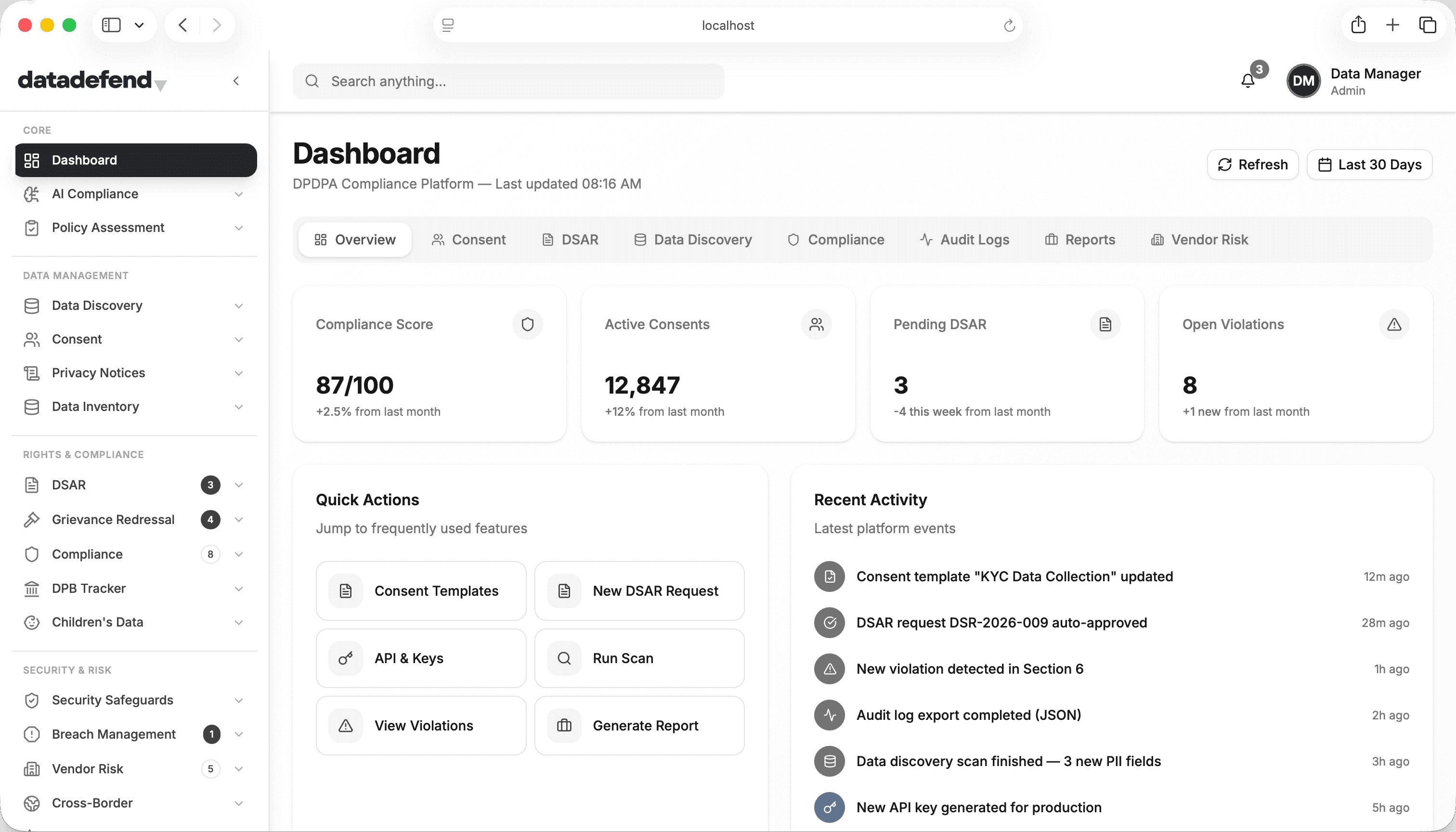
Task: Click the Run Scan quick action
Action: pos(639,658)
